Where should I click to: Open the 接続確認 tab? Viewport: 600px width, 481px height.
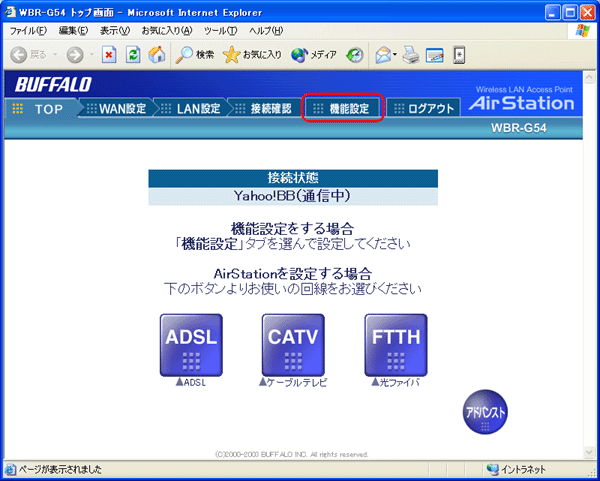tap(265, 109)
